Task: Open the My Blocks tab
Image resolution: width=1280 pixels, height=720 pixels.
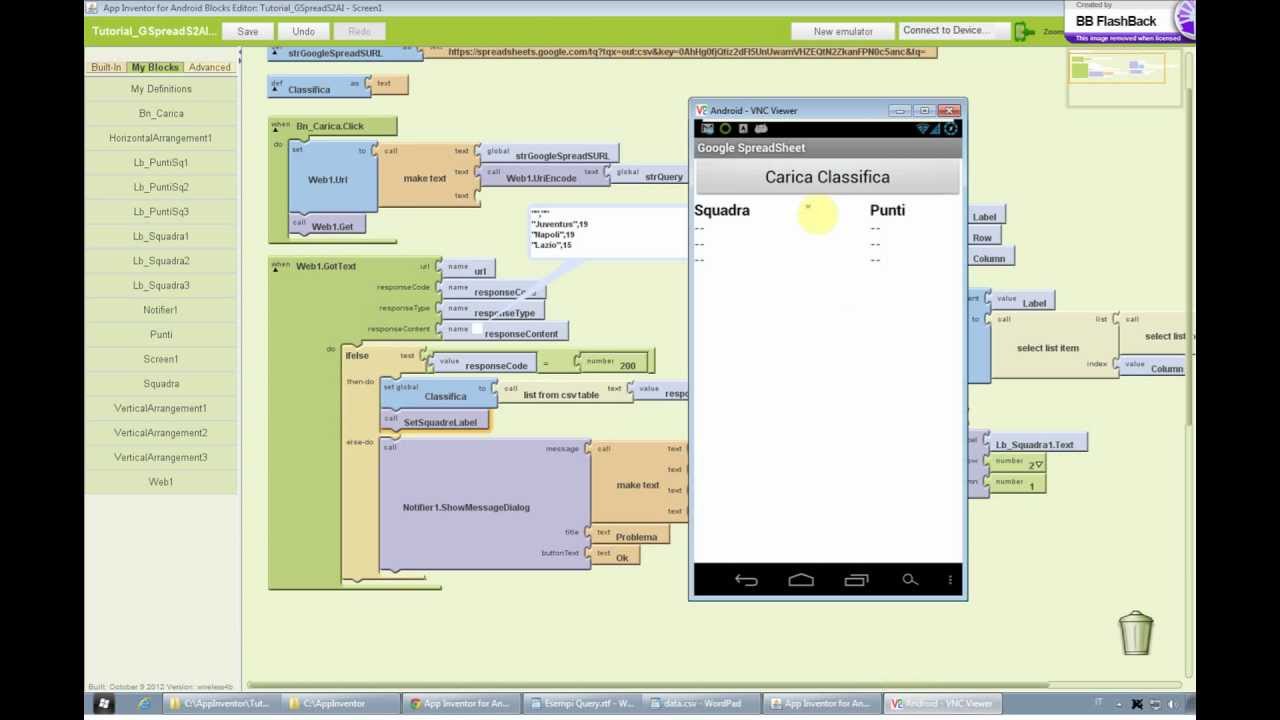Action: (155, 67)
